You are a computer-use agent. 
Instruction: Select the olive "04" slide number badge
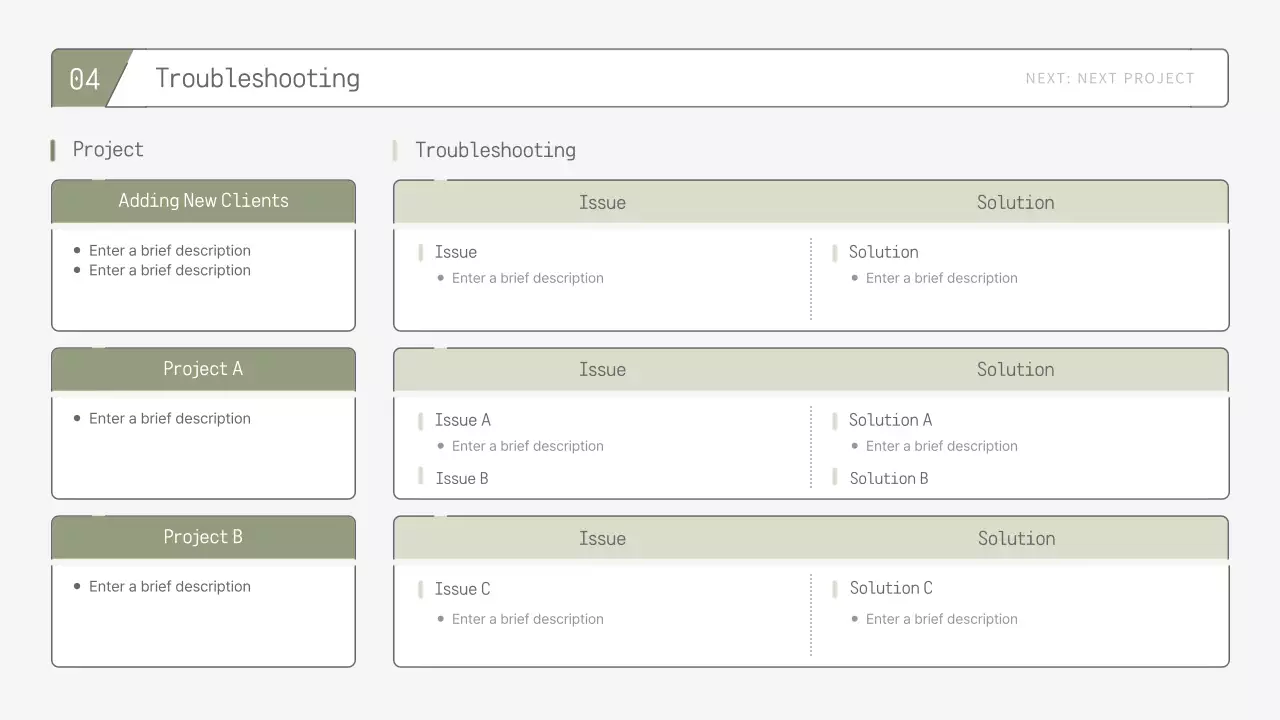(86, 78)
